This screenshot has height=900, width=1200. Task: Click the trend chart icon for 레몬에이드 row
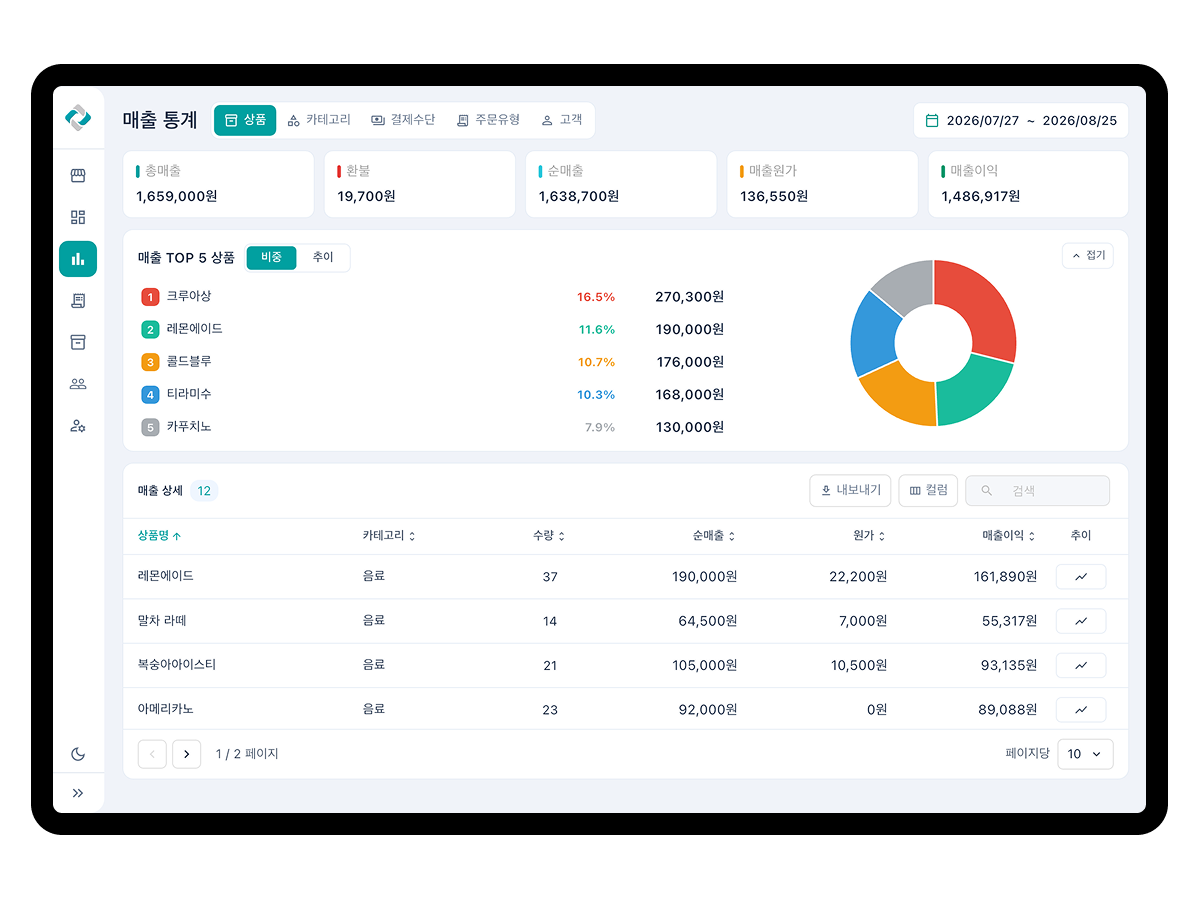click(1081, 577)
